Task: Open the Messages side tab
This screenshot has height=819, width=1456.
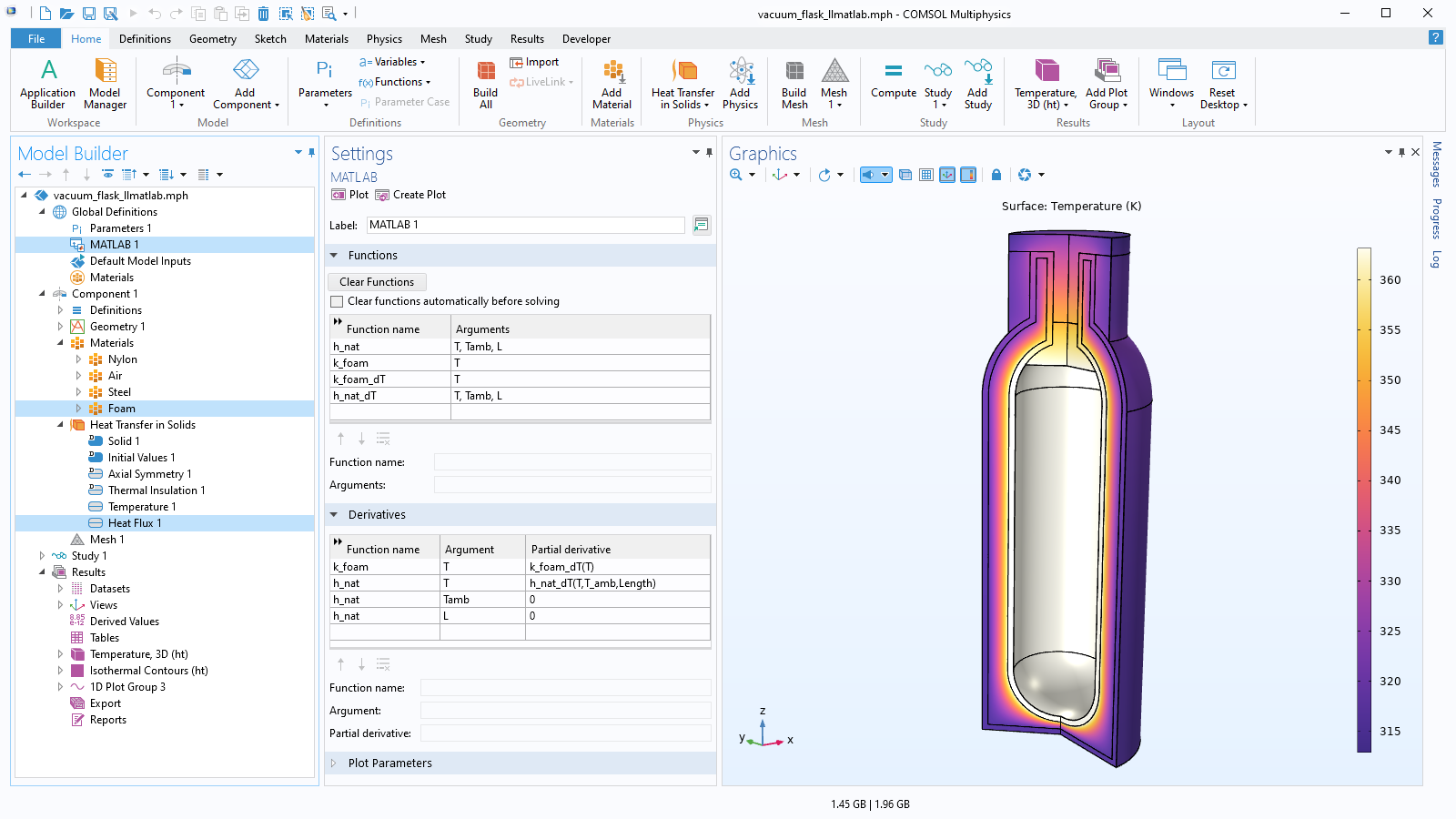Action: pyautogui.click(x=1437, y=164)
